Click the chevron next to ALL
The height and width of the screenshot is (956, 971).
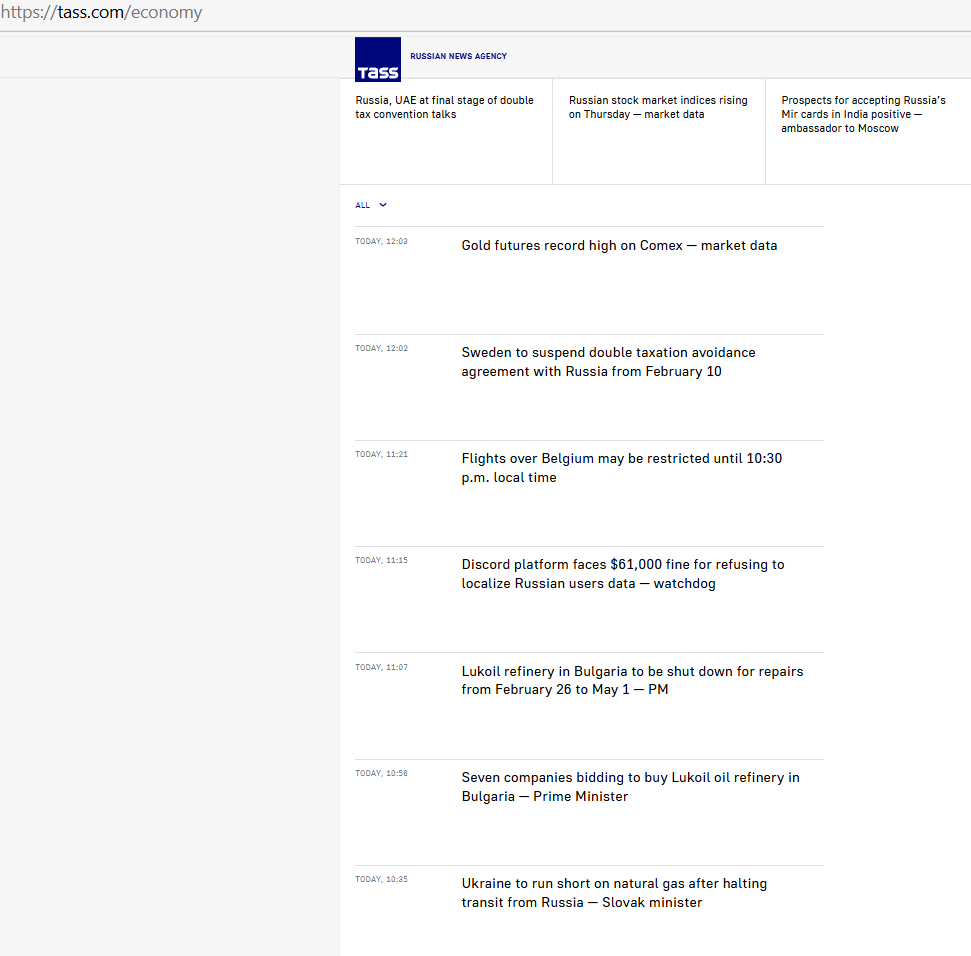tap(383, 205)
